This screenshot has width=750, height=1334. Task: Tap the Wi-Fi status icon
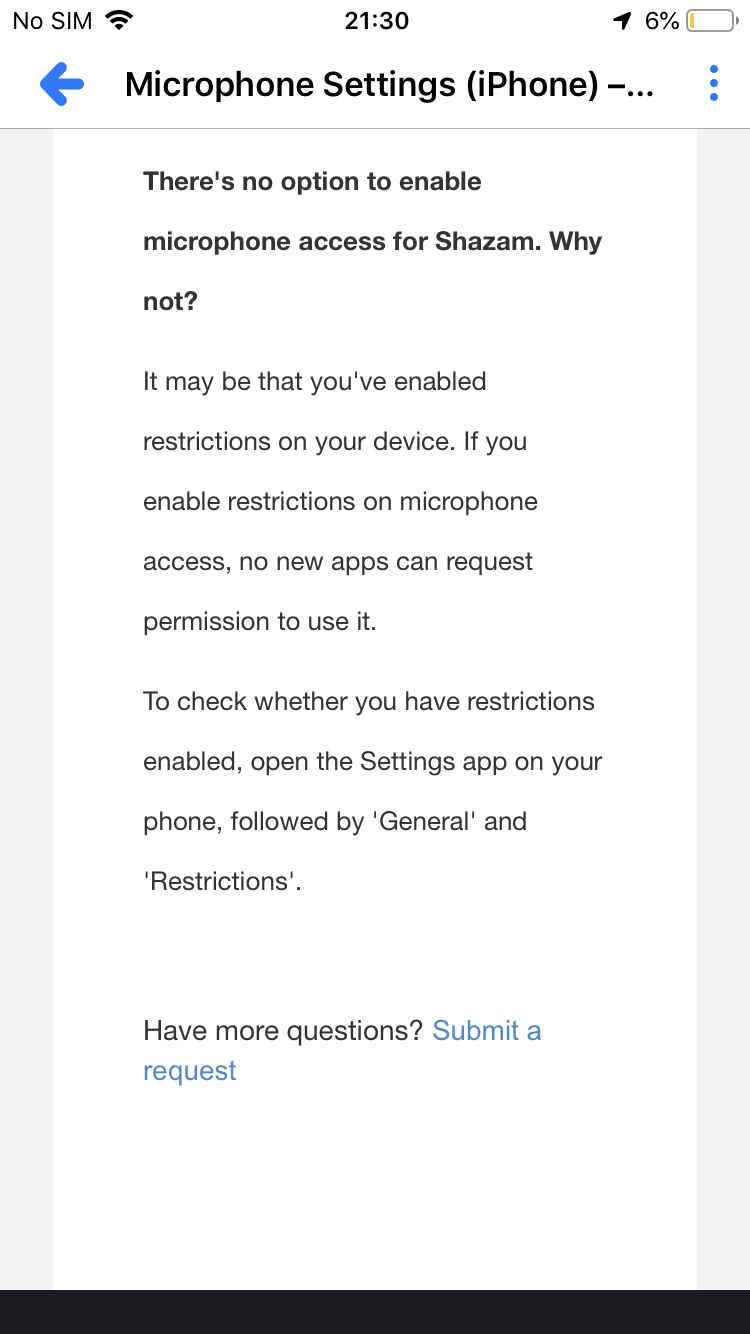tap(119, 20)
